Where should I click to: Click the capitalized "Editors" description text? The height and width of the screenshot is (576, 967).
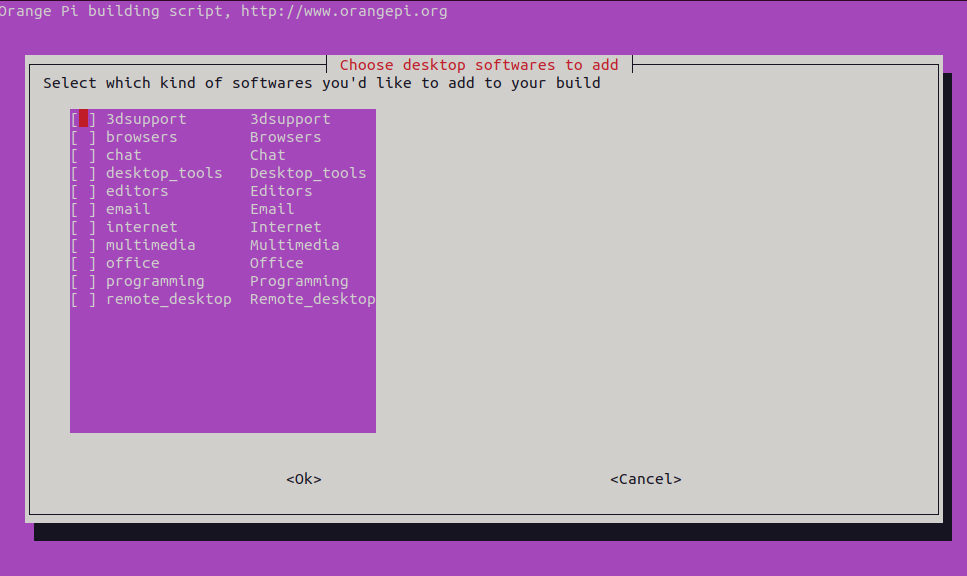coord(281,191)
